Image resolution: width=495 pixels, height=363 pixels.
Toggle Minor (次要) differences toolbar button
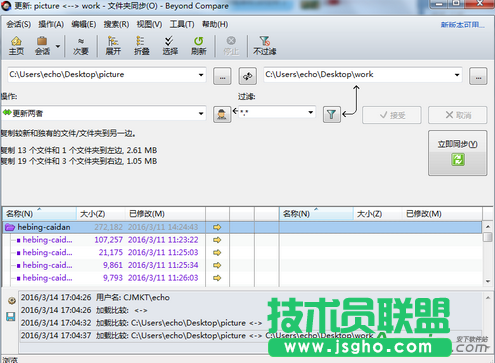(x=81, y=46)
